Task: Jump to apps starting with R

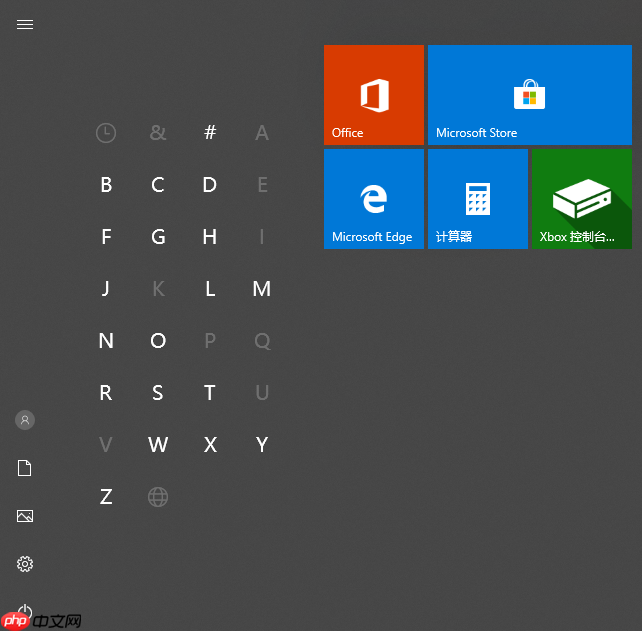Action: click(x=106, y=393)
